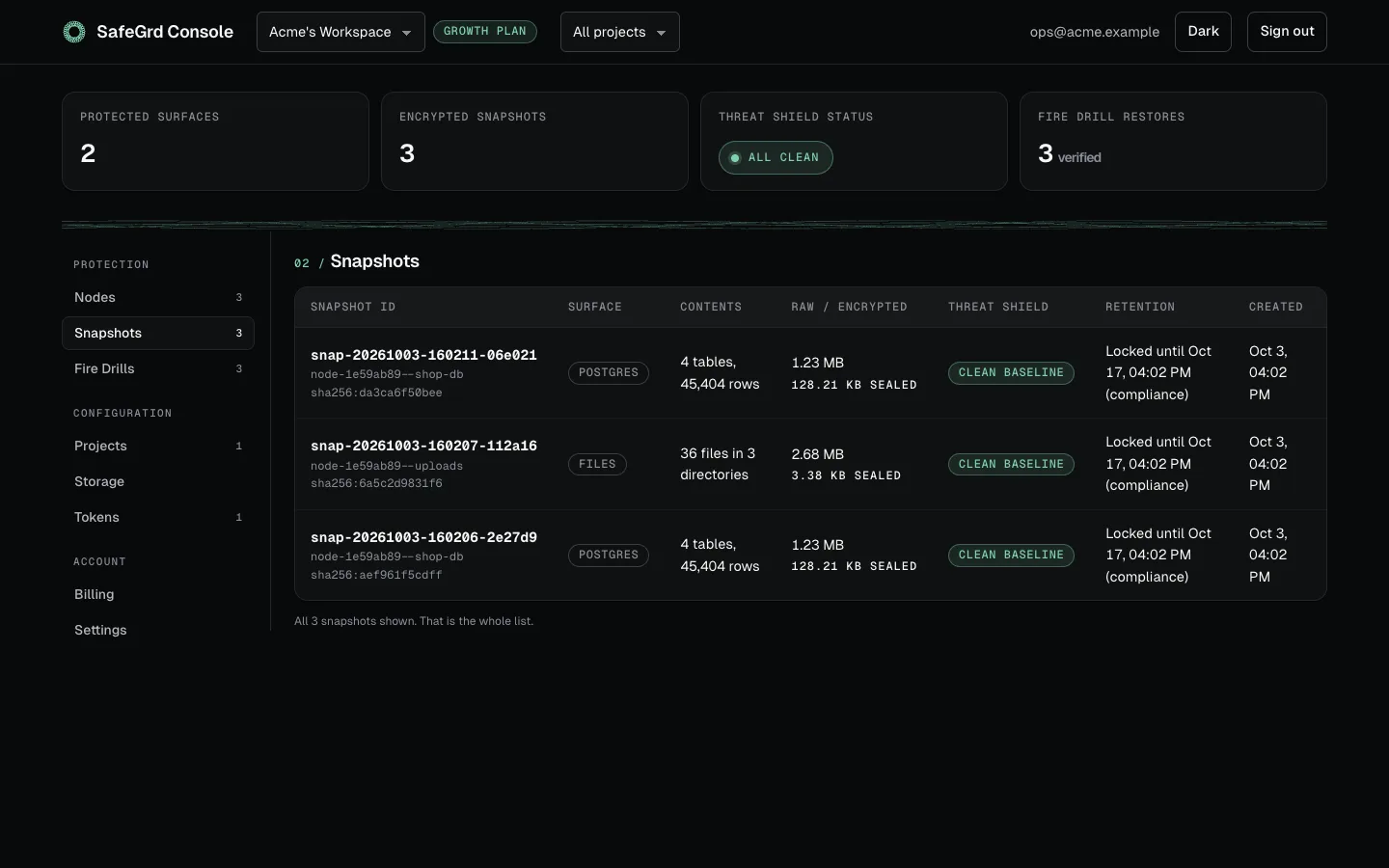Image resolution: width=1389 pixels, height=868 pixels.
Task: Open Billing under Account
Action: tap(158, 594)
